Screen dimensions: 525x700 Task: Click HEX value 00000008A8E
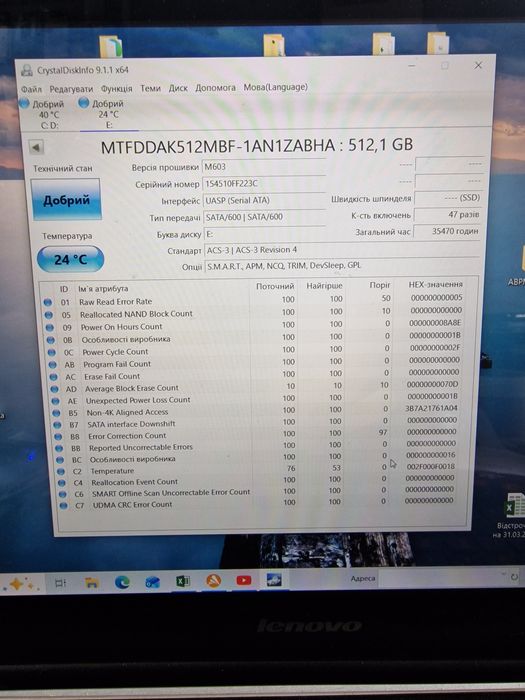click(x=435, y=323)
